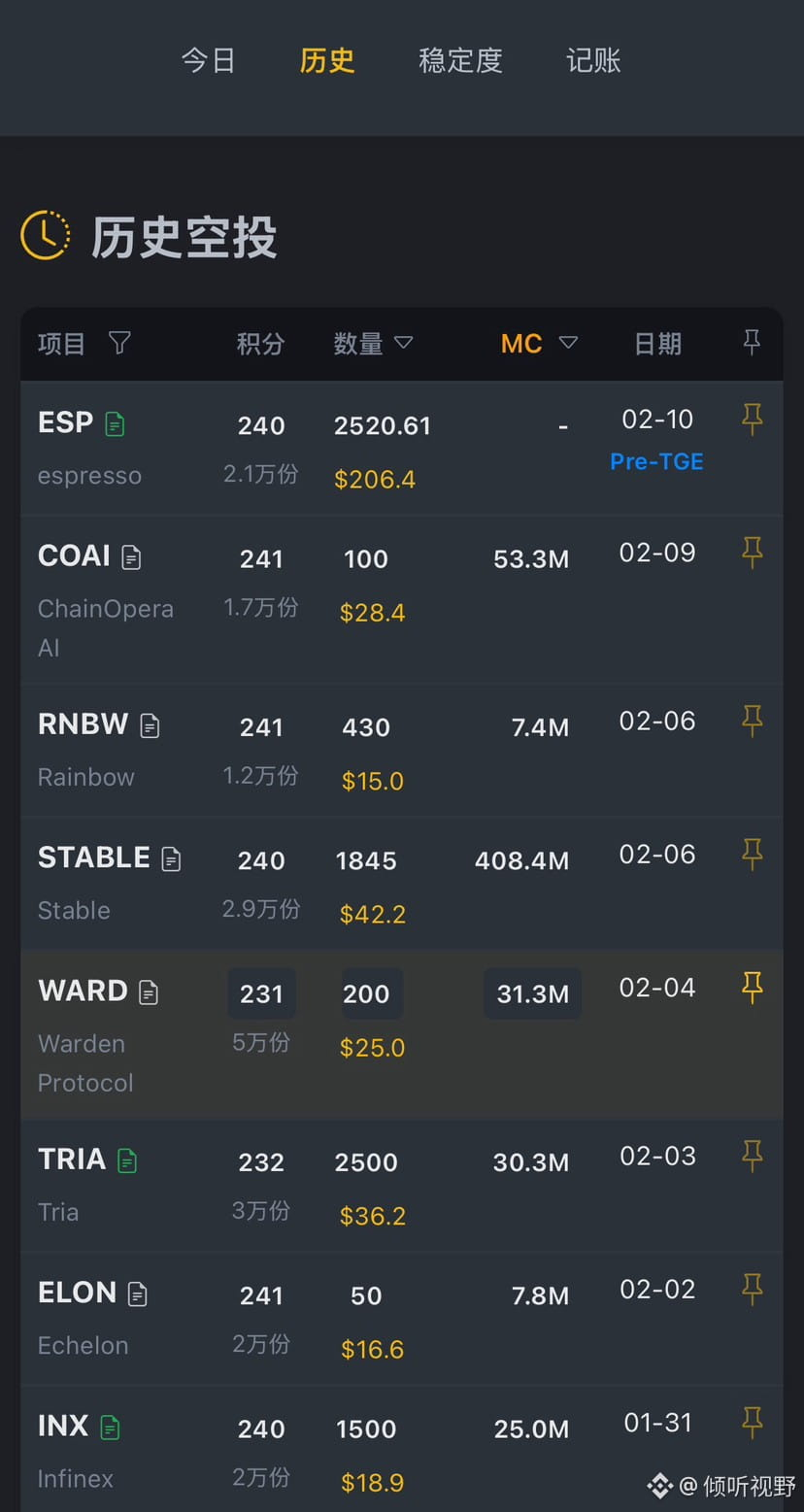
Task: Click the filter funnel icon beside 项目
Action: (119, 343)
